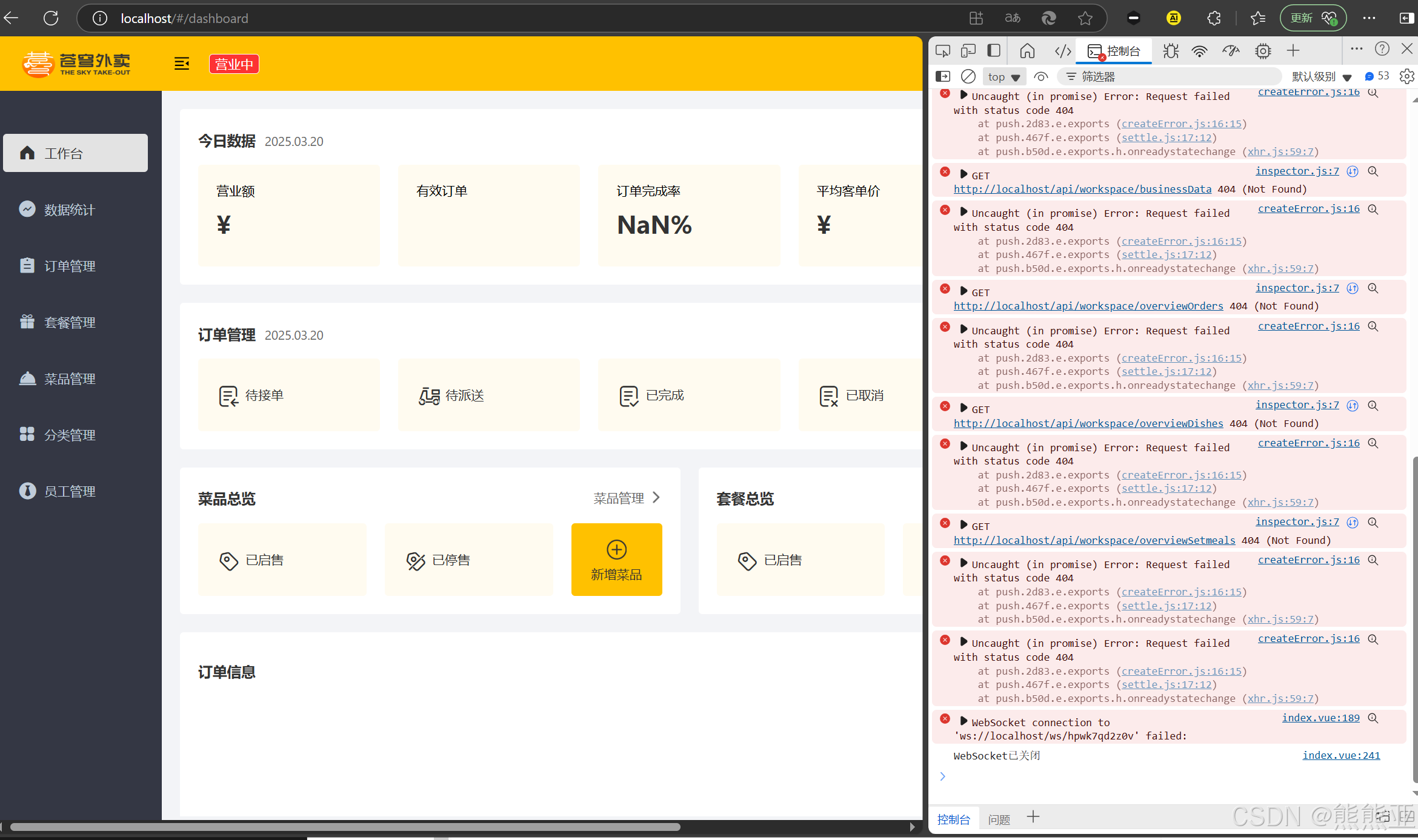Select the inspect element picker tool
Viewport: 1418px width, 840px height.
(x=942, y=51)
